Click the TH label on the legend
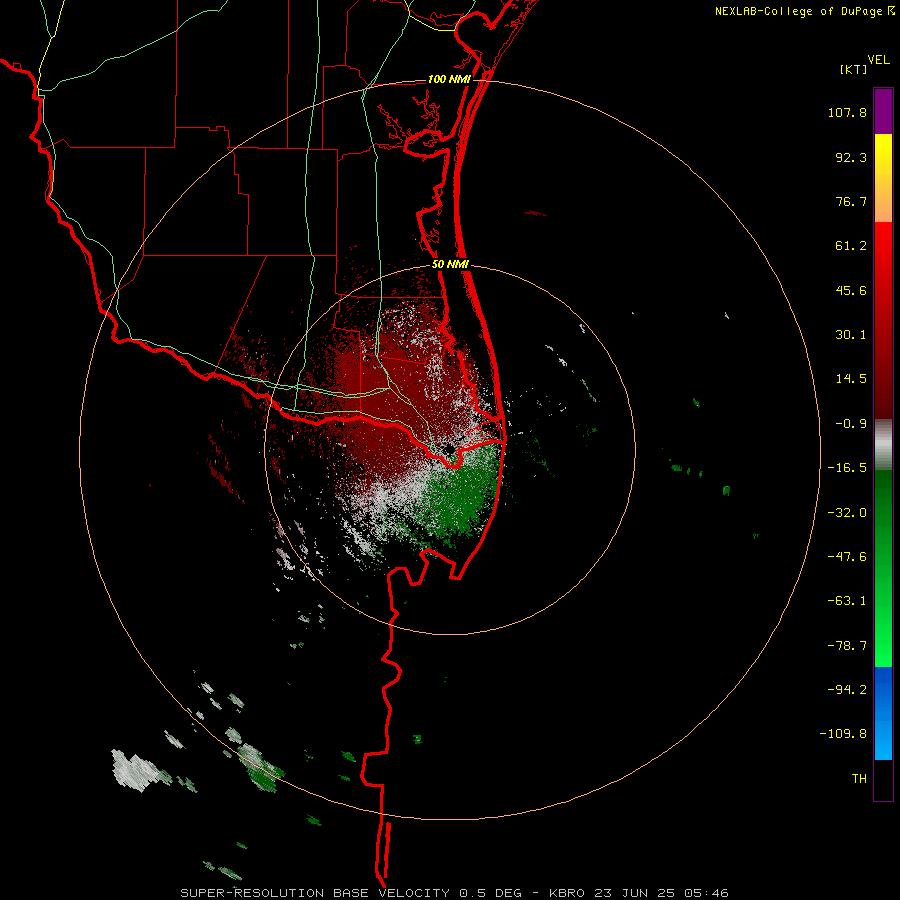 tap(859, 779)
